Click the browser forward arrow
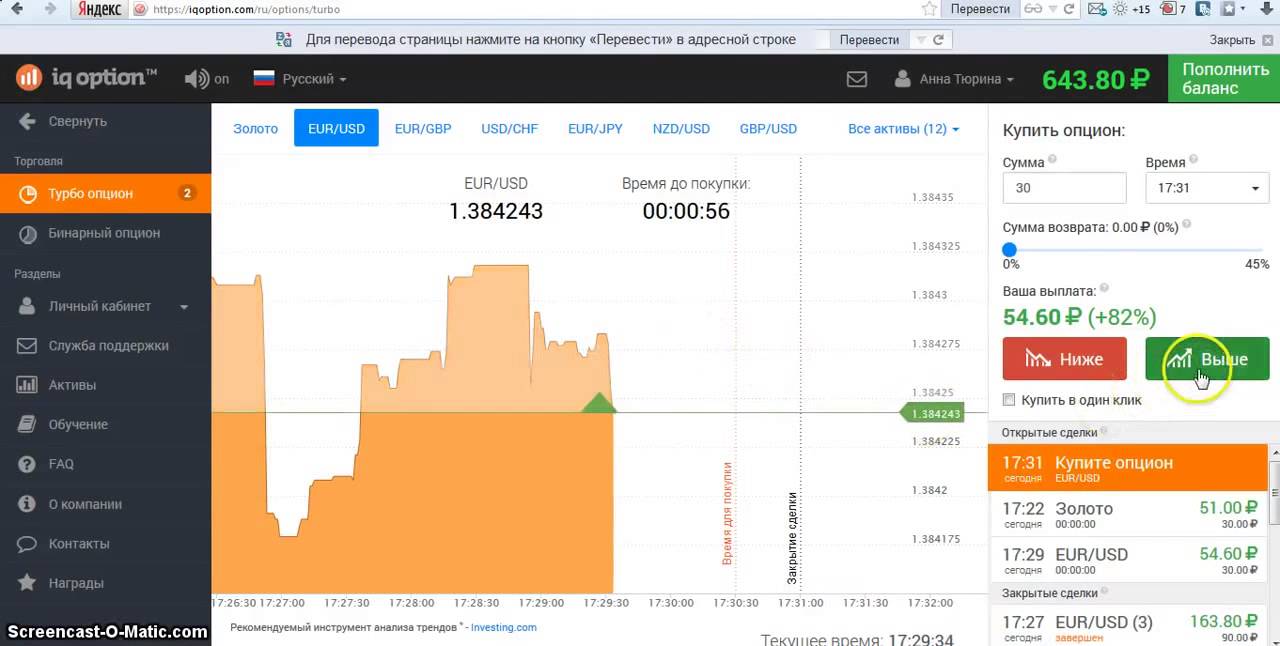The width and height of the screenshot is (1280, 646). (x=48, y=9)
